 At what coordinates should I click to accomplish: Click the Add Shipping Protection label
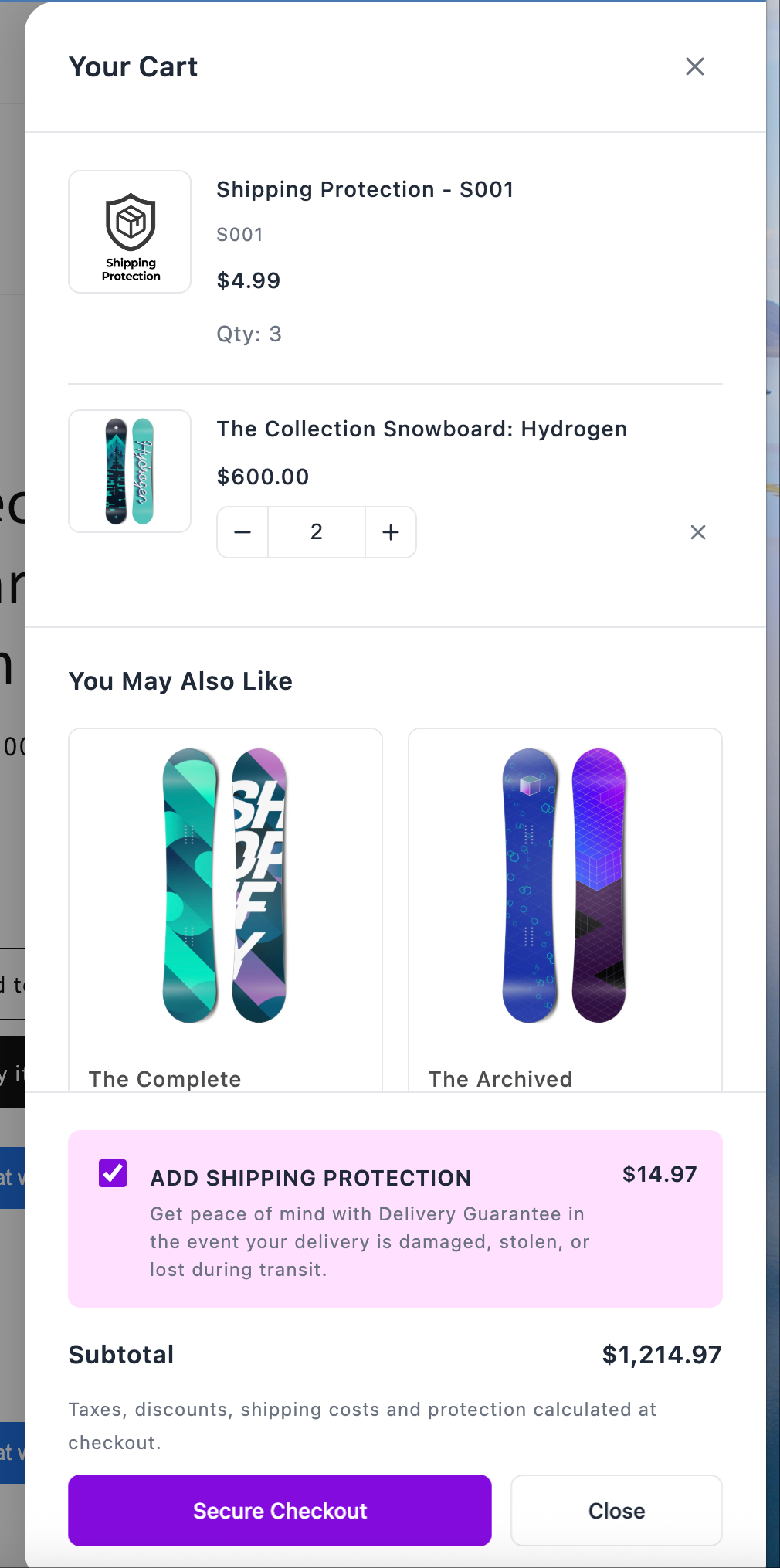310,1178
